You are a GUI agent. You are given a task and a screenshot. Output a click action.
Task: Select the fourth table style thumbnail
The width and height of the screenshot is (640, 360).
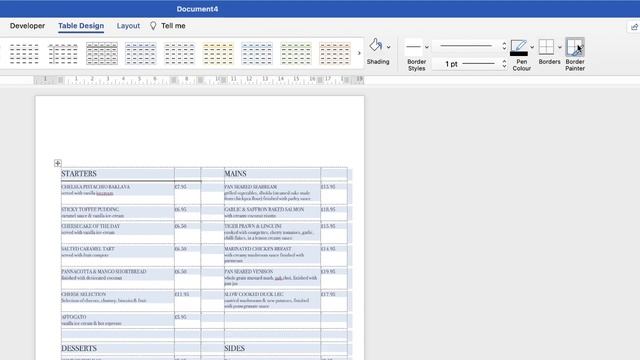click(140, 53)
